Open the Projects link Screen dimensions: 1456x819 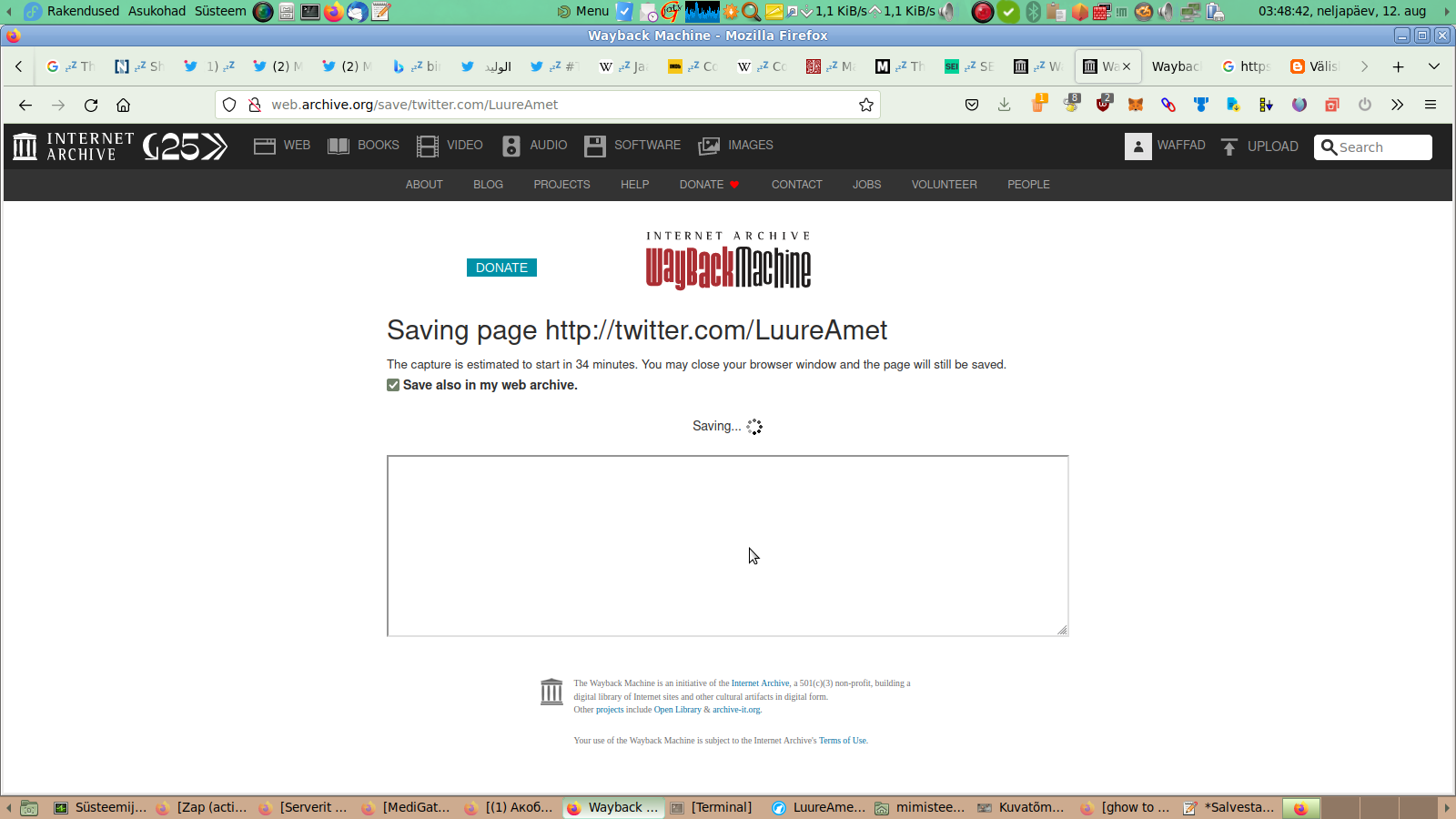pos(561,185)
